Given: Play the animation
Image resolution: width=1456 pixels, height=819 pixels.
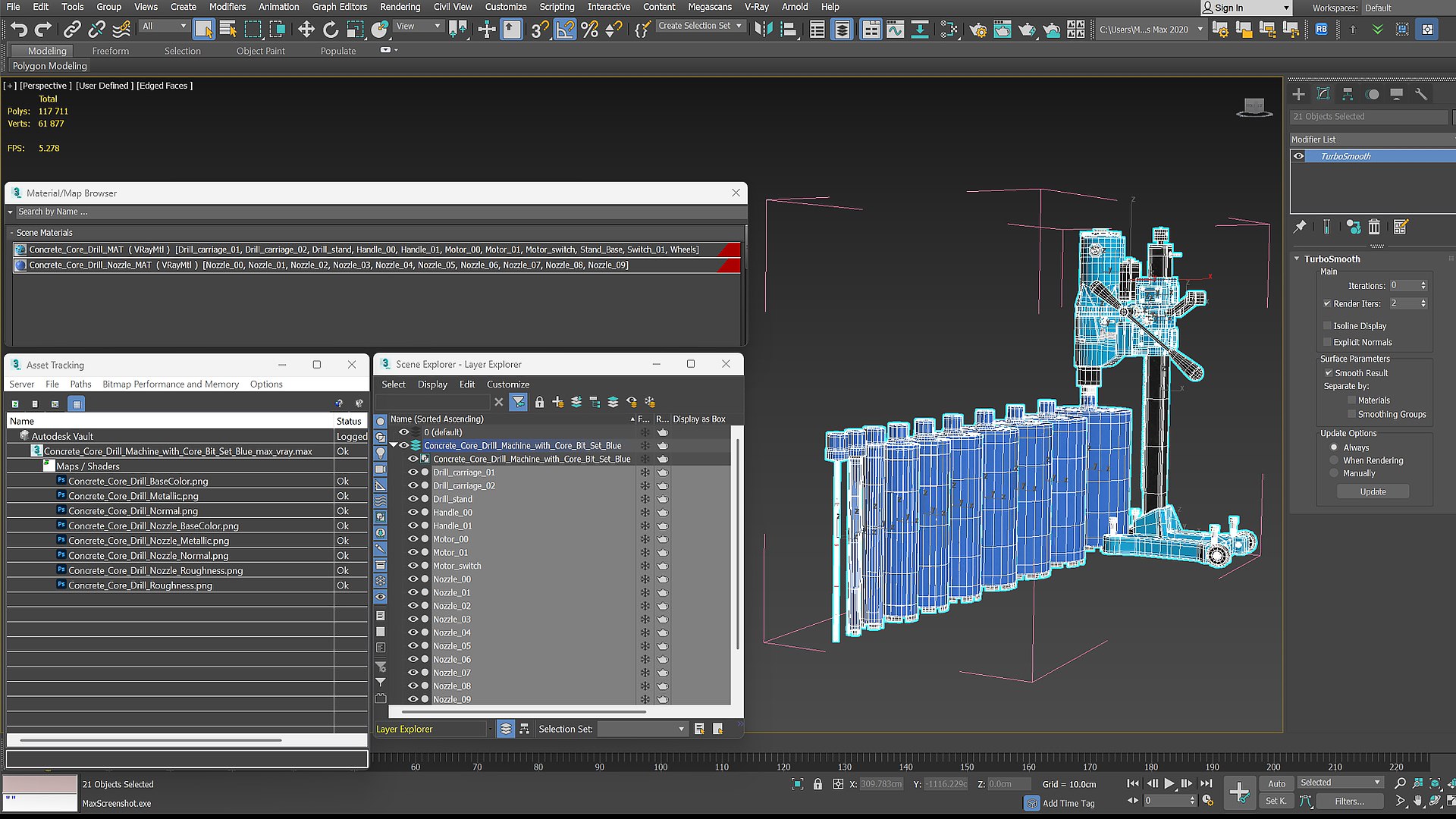Looking at the screenshot, I should tap(1169, 783).
